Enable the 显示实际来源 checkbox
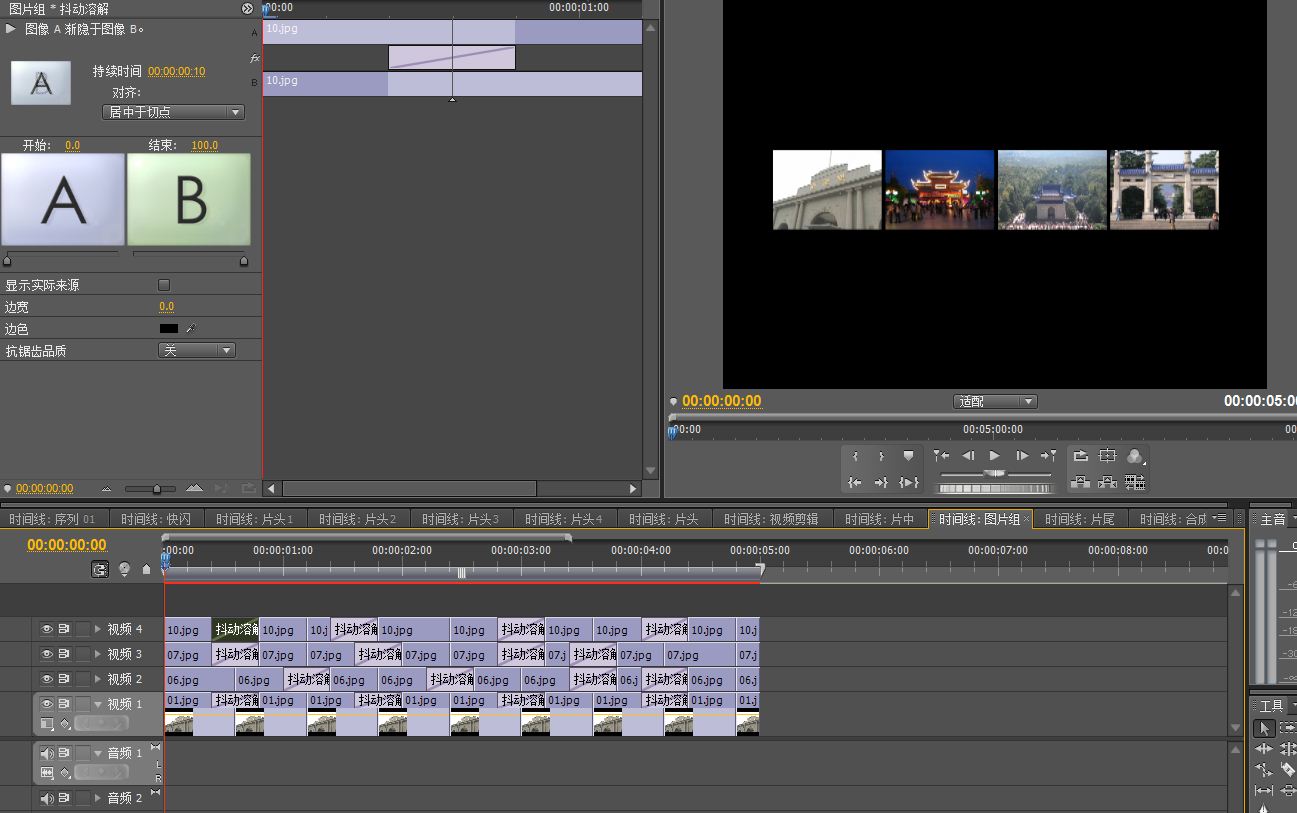The image size is (1297, 813). [164, 285]
